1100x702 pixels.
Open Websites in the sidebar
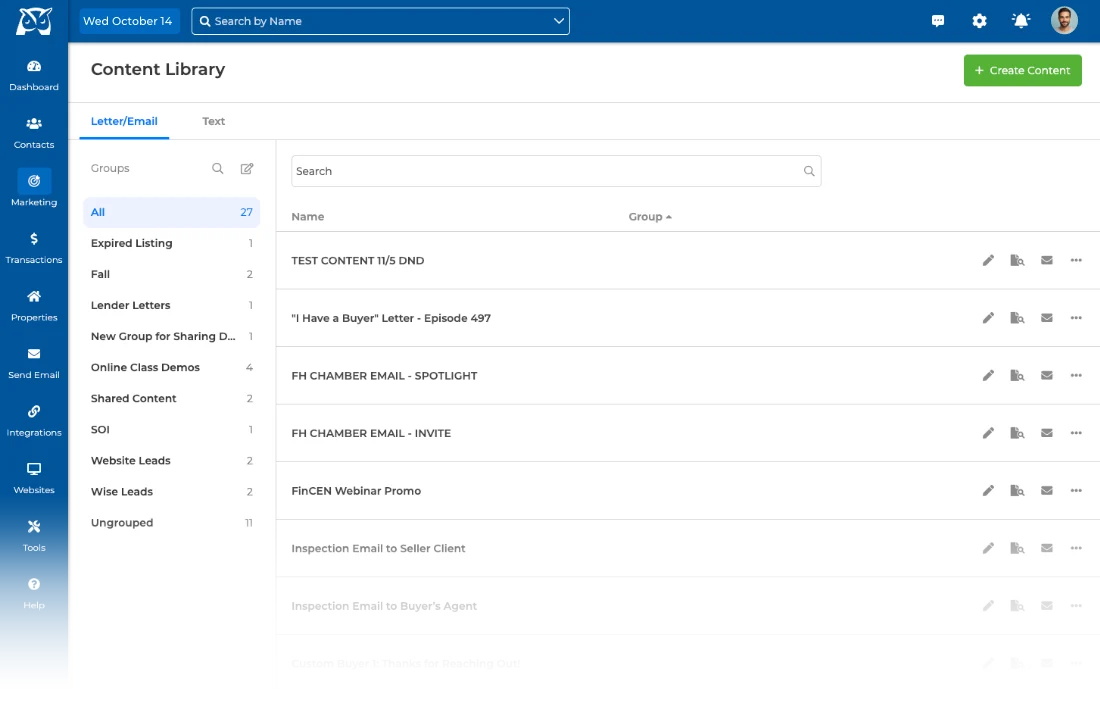tap(34, 478)
